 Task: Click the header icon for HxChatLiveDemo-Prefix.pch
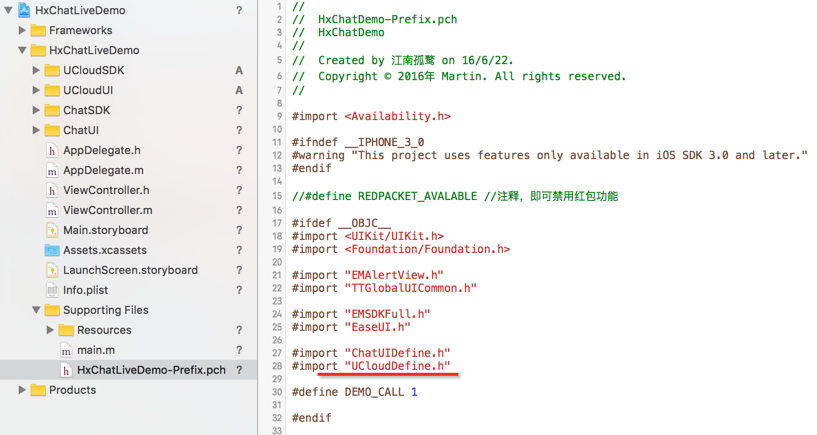pyautogui.click(x=66, y=370)
